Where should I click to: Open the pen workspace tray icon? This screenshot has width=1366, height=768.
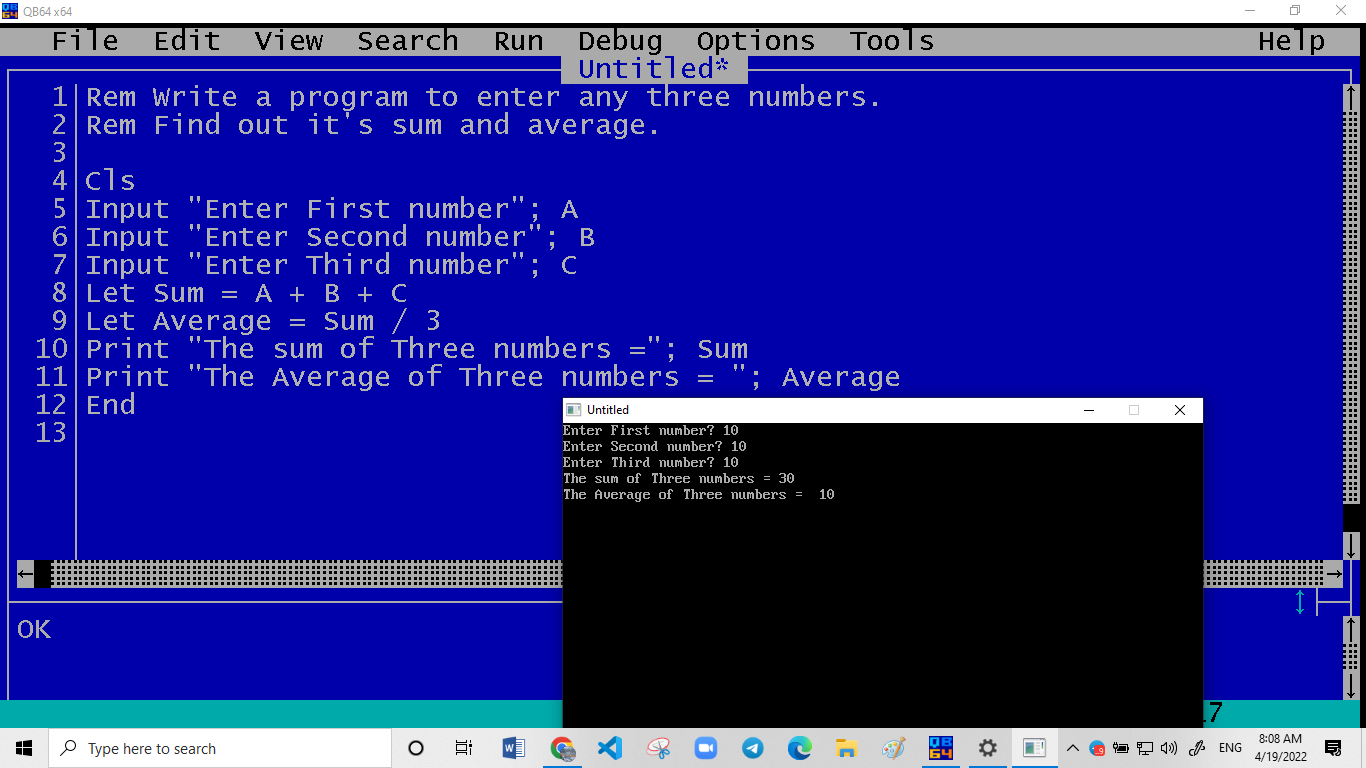click(x=1195, y=748)
